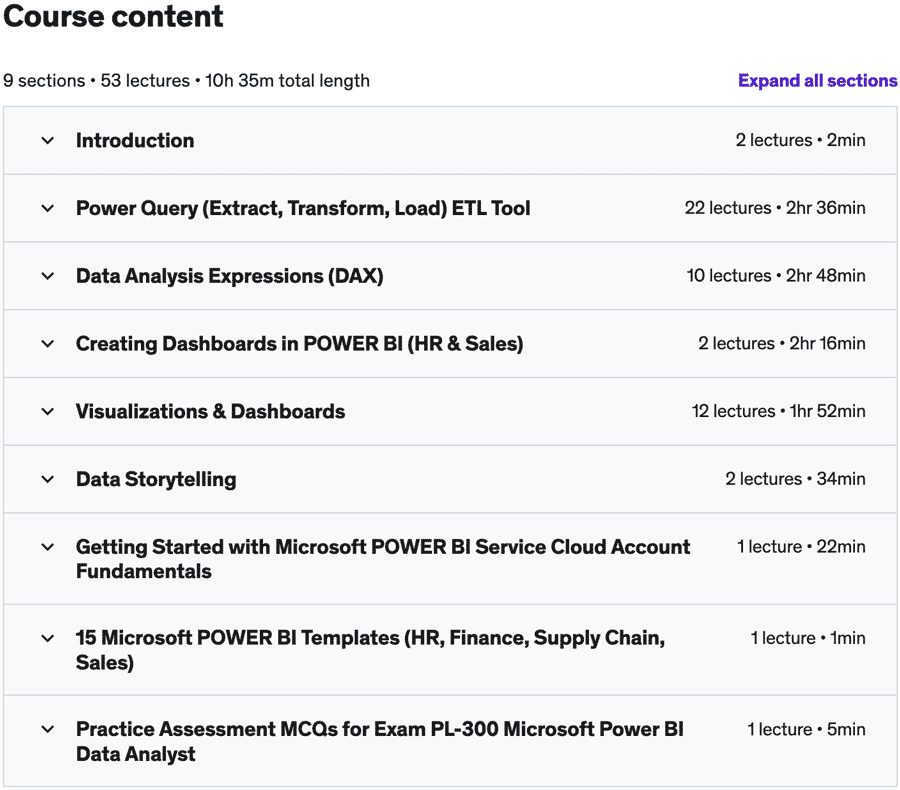Screen dimensions: 900x790
Task: Expand the Data Analysis Expressions (DAX) chevron
Action: click(x=48, y=276)
